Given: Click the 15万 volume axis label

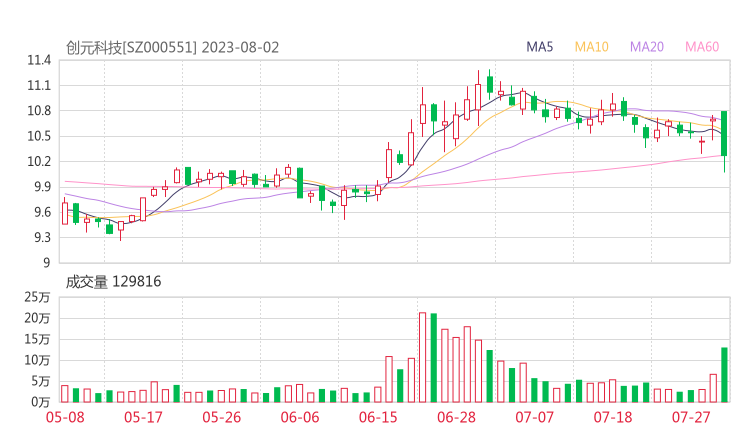Looking at the screenshot, I should 37,339.
